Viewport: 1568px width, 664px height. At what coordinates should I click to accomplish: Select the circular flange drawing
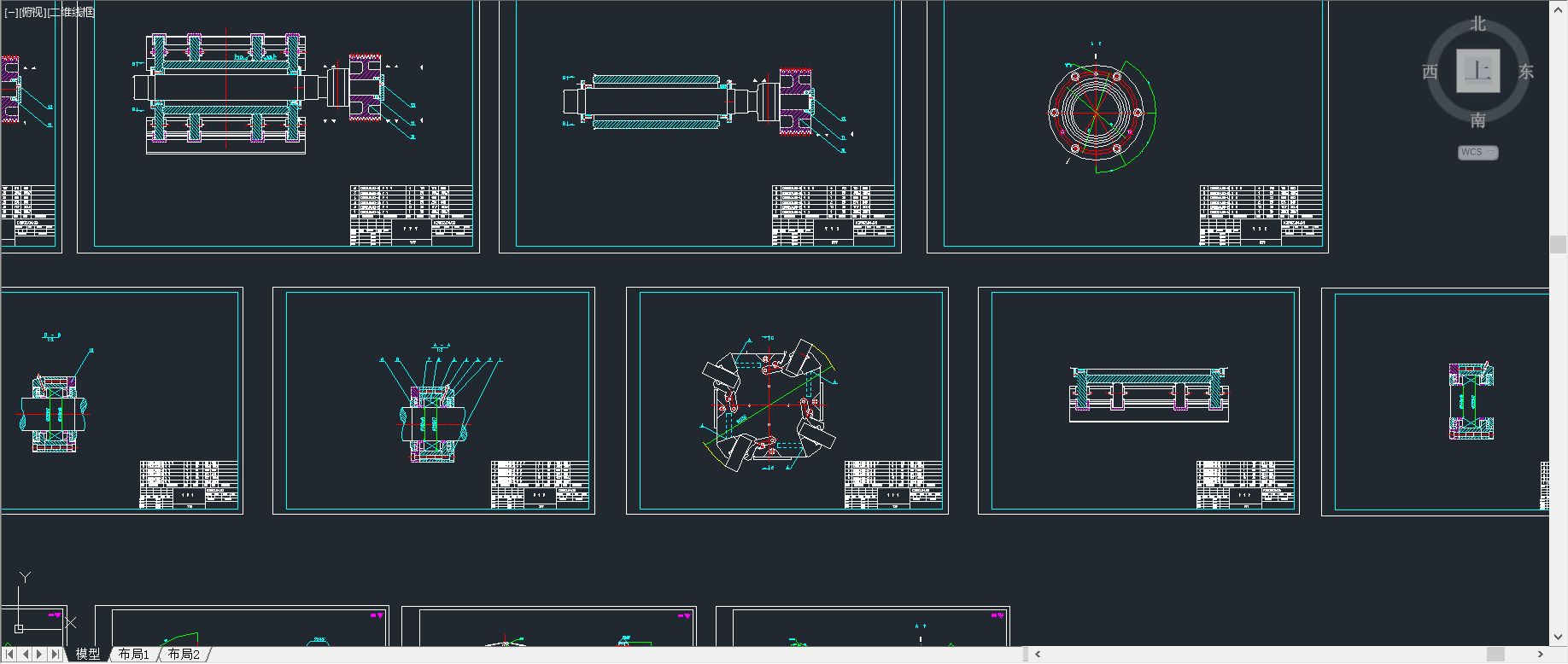coord(1101,112)
